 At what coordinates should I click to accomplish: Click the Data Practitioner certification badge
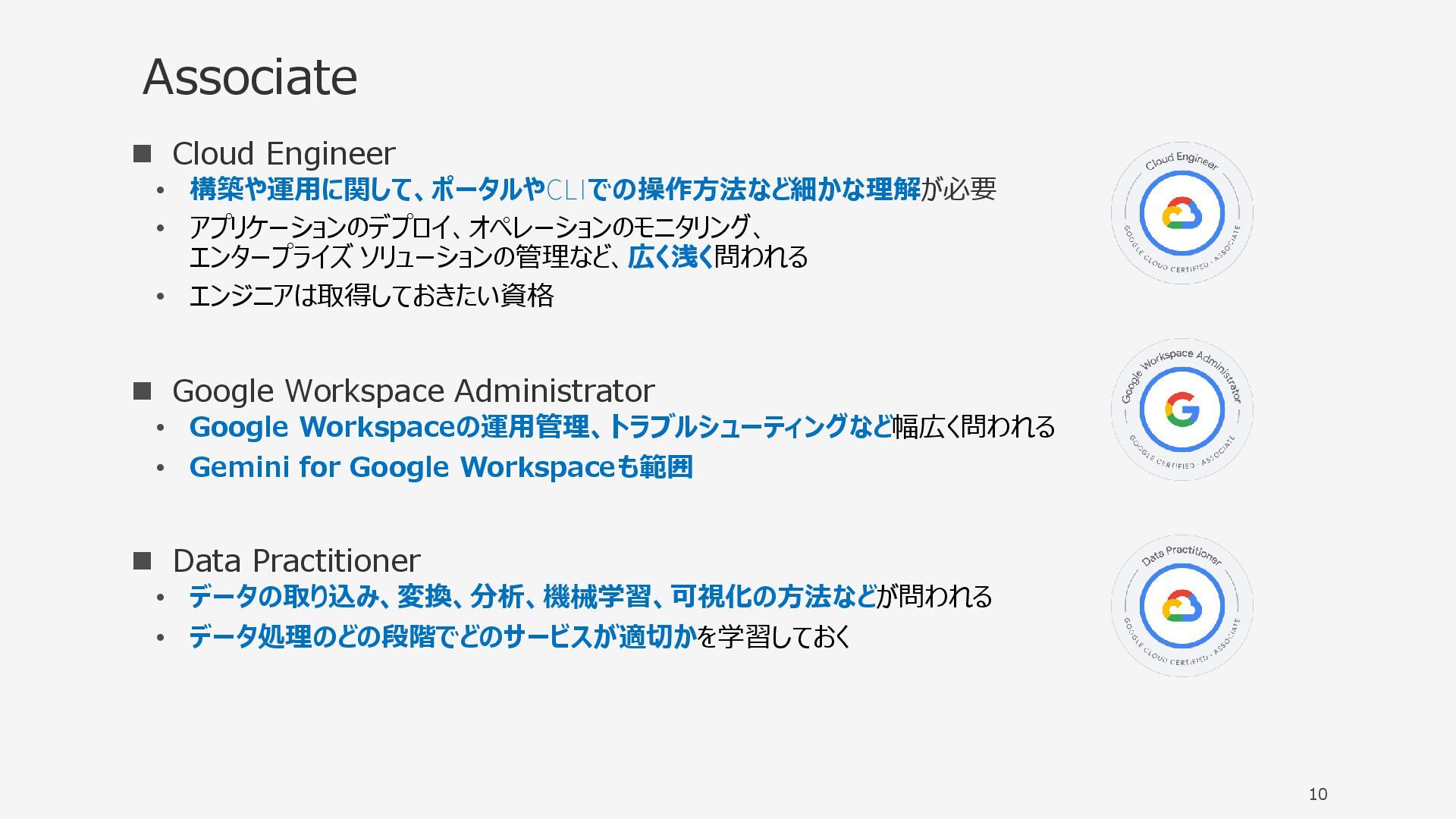[1181, 606]
